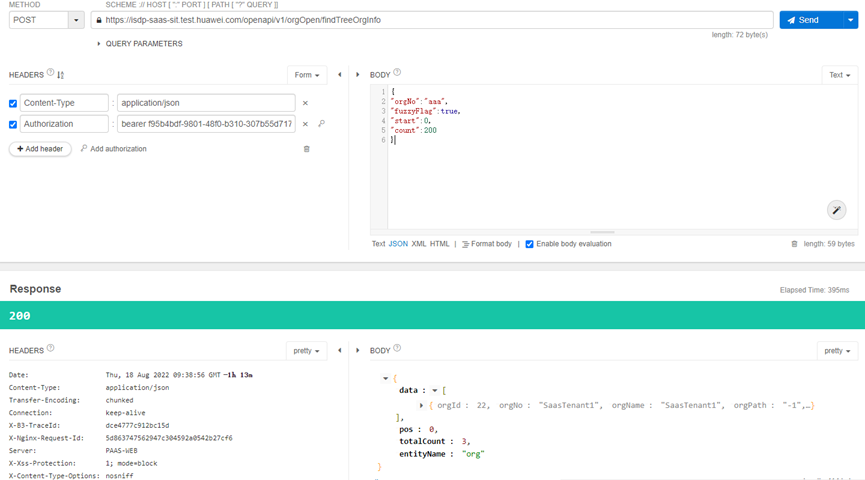Select the JSON body format tab

[398, 244]
